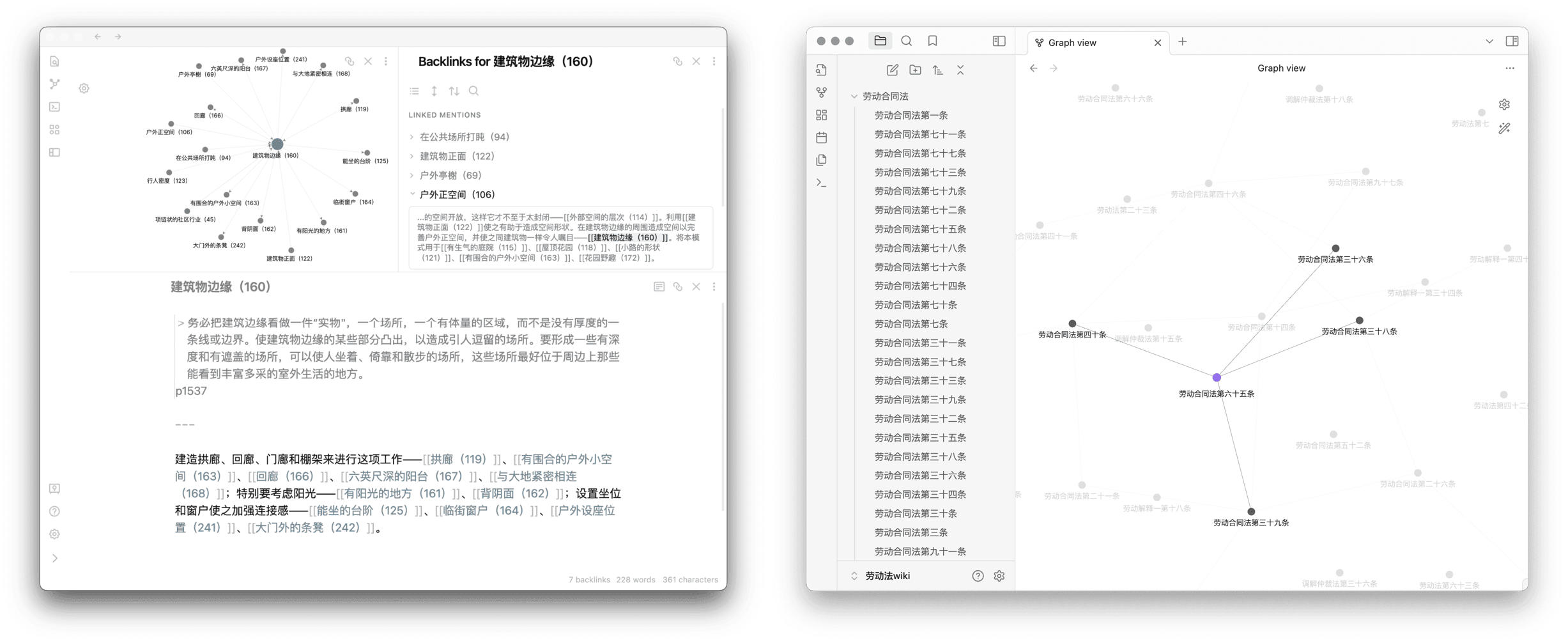This screenshot has height=643, width=1568.
Task: Expand left window sidebar chevron
Action: pos(55,559)
